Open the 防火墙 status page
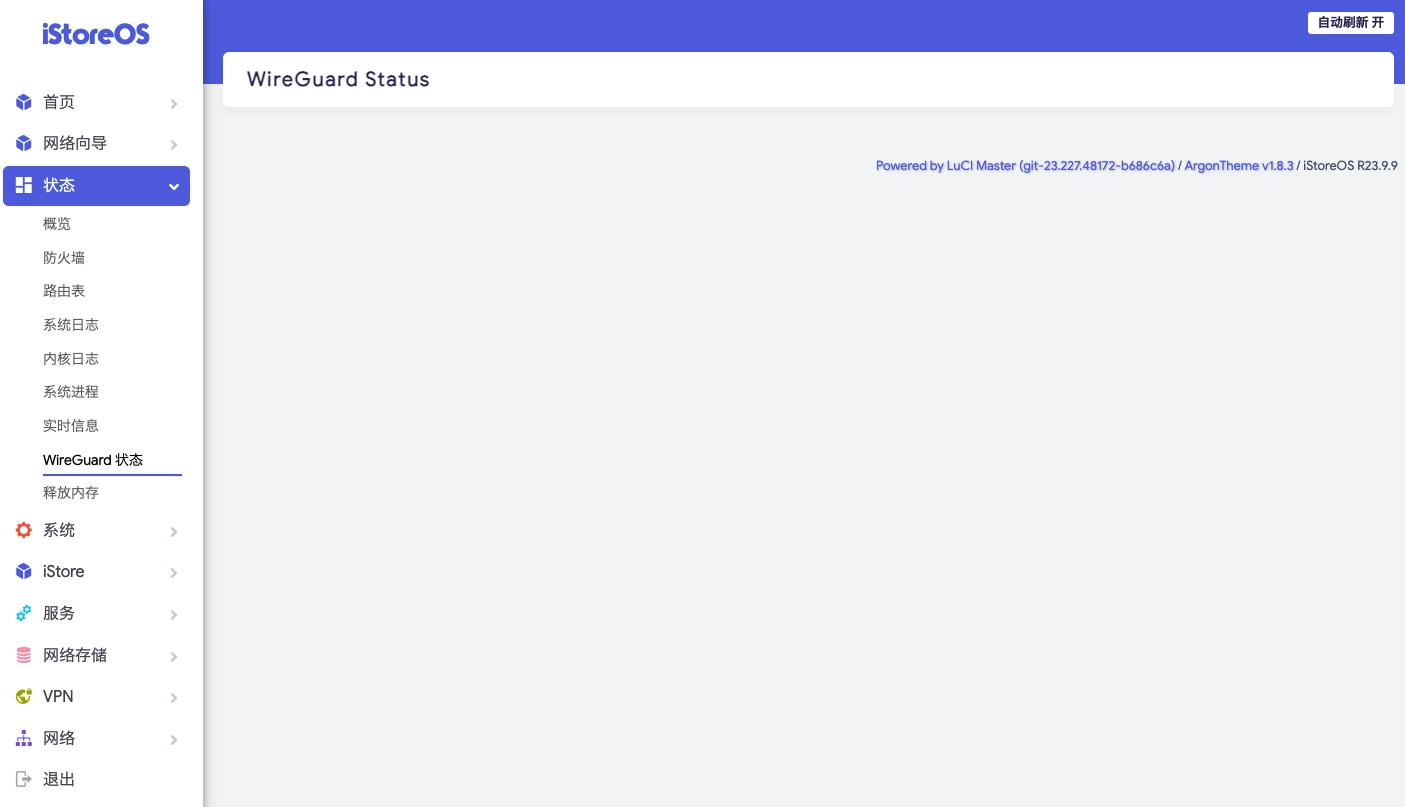The width and height of the screenshot is (1405, 807). pyautogui.click(x=64, y=258)
